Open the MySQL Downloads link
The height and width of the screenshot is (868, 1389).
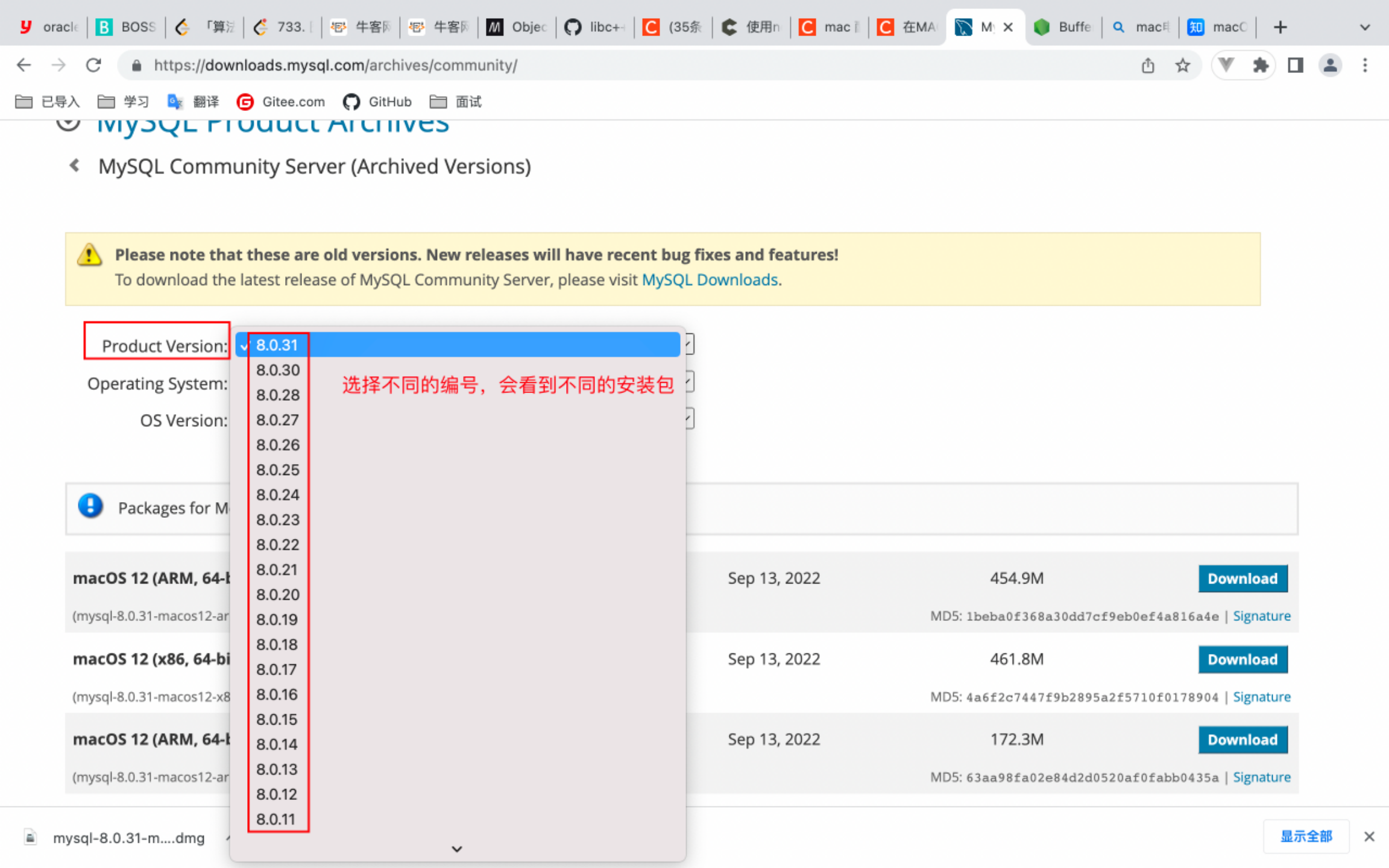(x=710, y=280)
